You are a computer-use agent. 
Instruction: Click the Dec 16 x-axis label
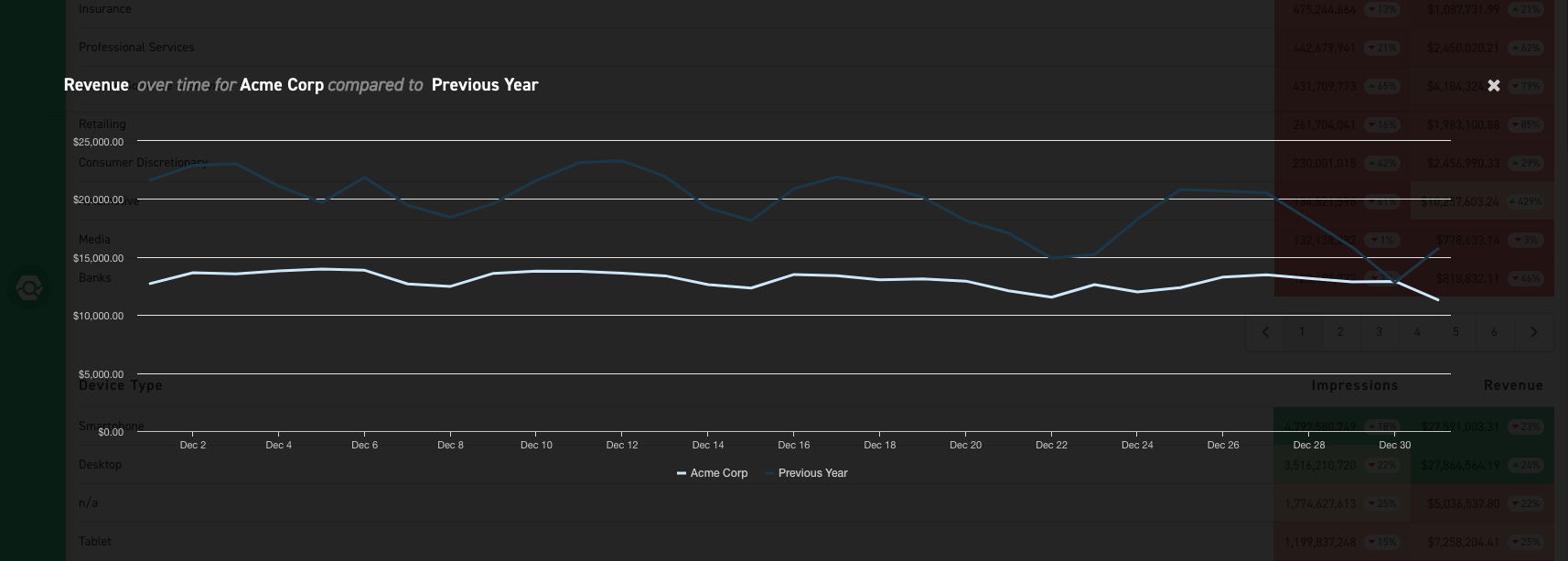coord(794,445)
